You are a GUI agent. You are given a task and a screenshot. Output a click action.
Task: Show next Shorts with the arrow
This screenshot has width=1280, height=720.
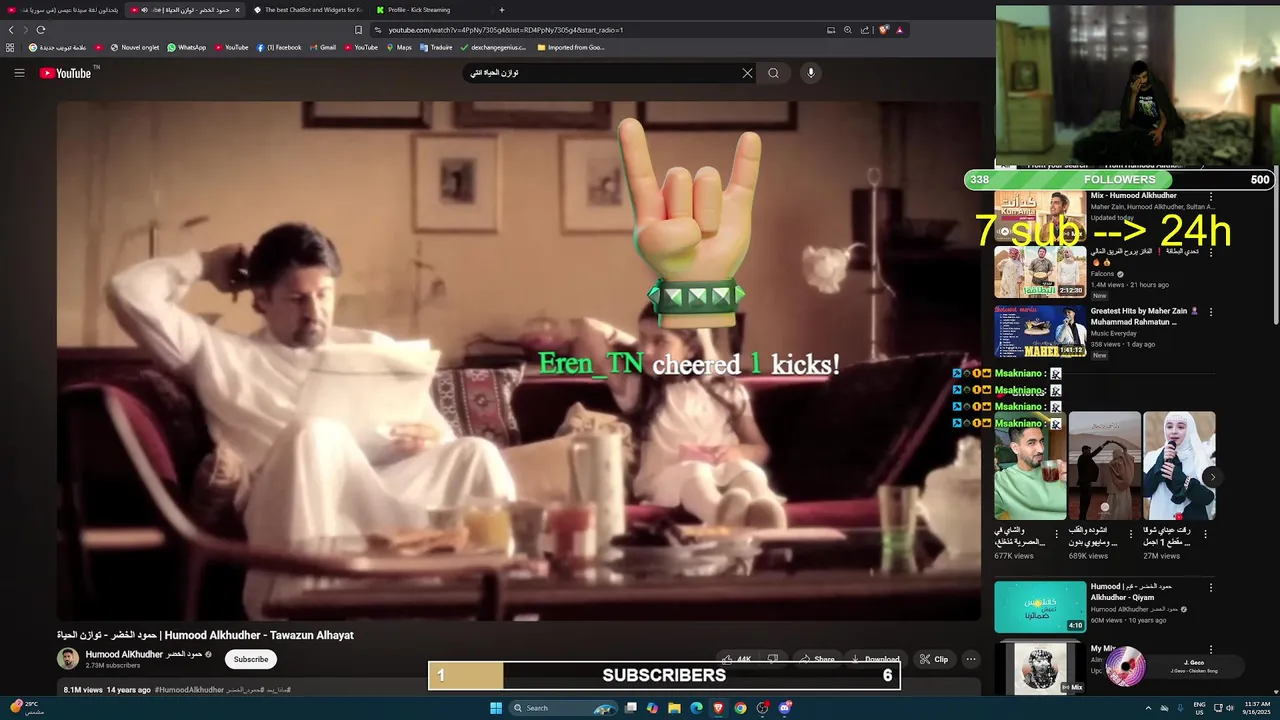click(1212, 477)
